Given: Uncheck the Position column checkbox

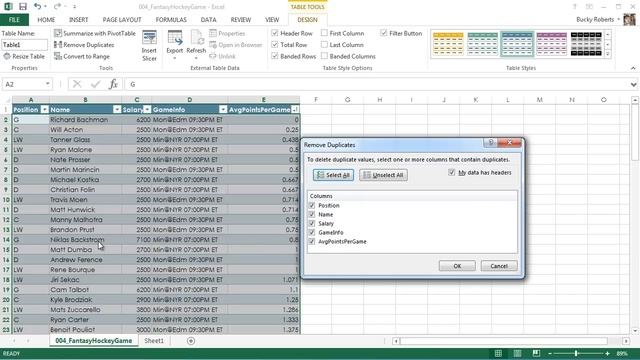Looking at the screenshot, I should tap(312, 205).
